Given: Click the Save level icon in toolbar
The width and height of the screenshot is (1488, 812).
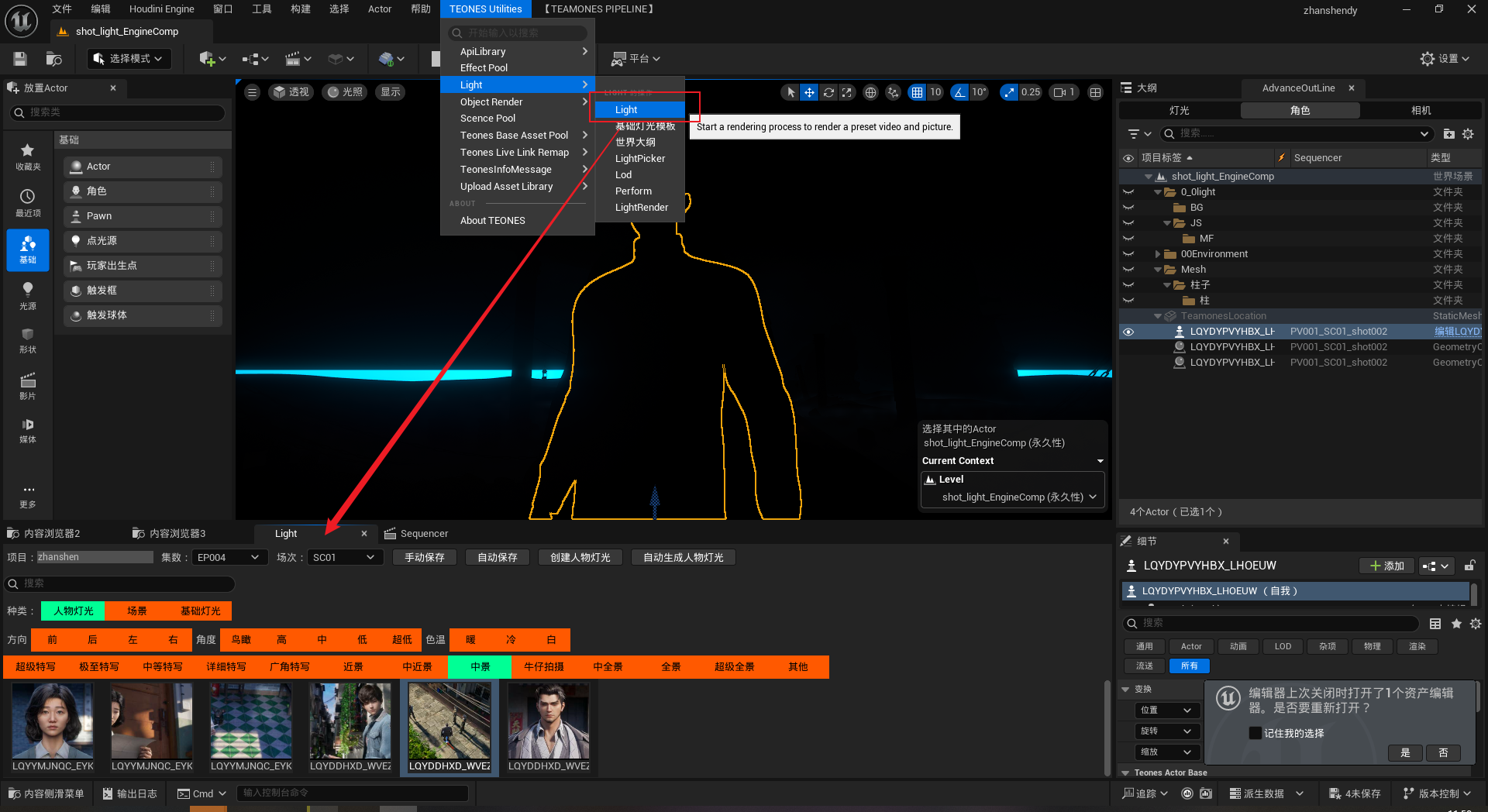Looking at the screenshot, I should point(20,59).
